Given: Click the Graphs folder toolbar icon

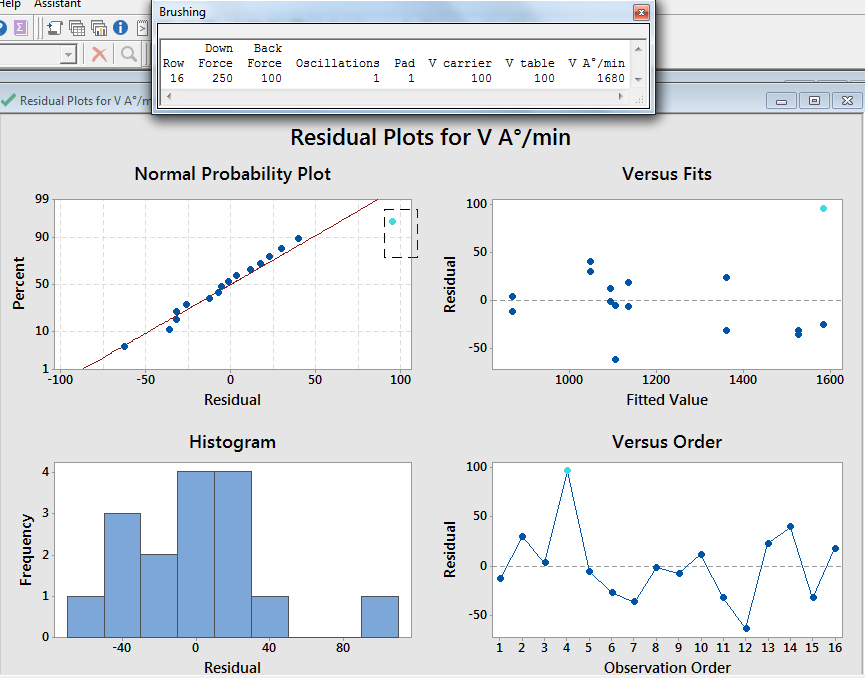Looking at the screenshot, I should point(98,27).
